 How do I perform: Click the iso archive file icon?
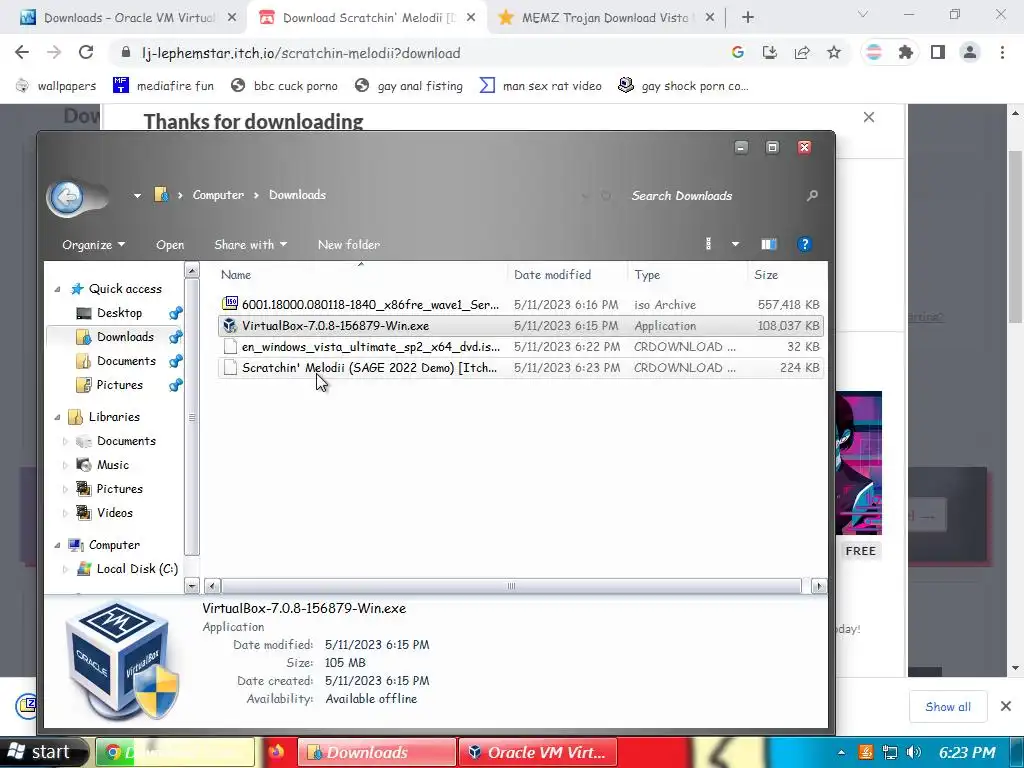(x=229, y=304)
